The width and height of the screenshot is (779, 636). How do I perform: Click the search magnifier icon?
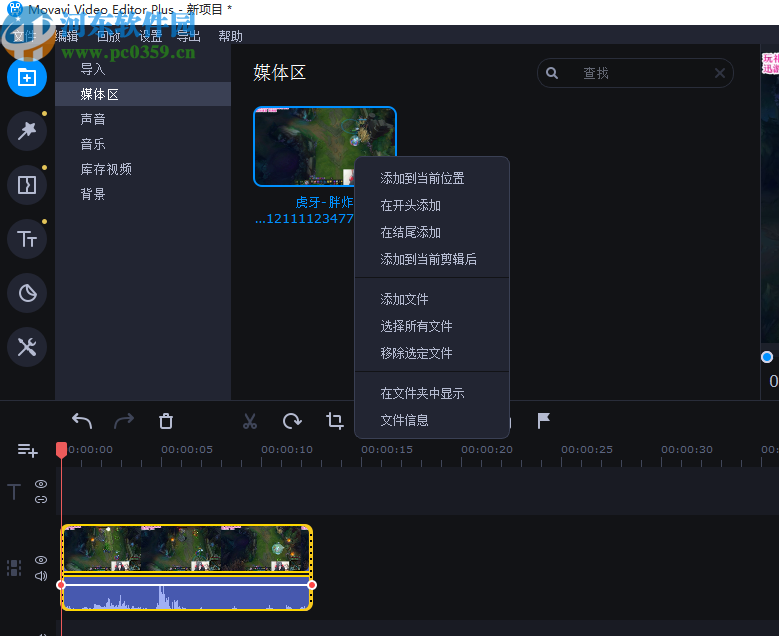(x=551, y=73)
